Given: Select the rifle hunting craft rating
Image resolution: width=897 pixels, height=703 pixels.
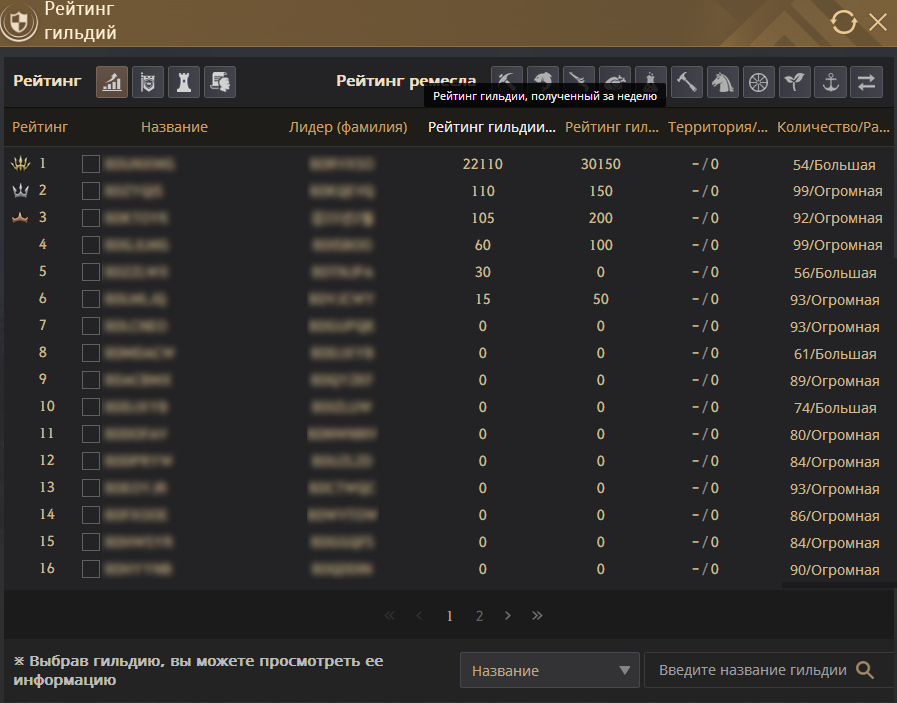Looking at the screenshot, I should [579, 76].
